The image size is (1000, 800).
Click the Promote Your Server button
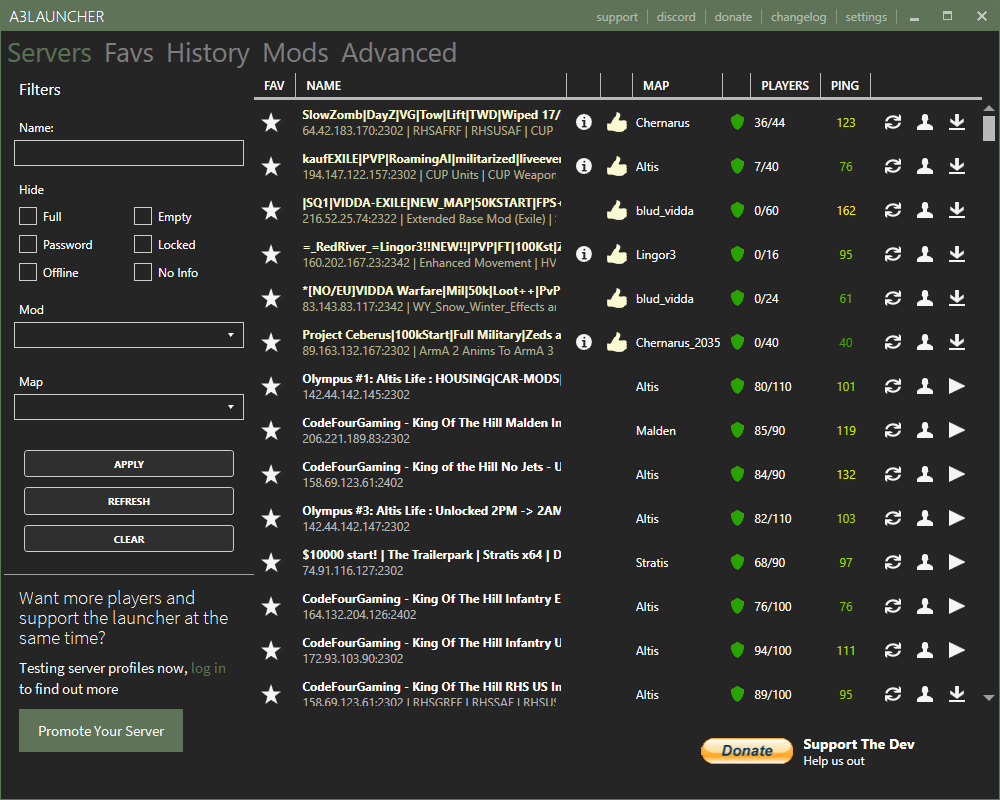point(101,731)
